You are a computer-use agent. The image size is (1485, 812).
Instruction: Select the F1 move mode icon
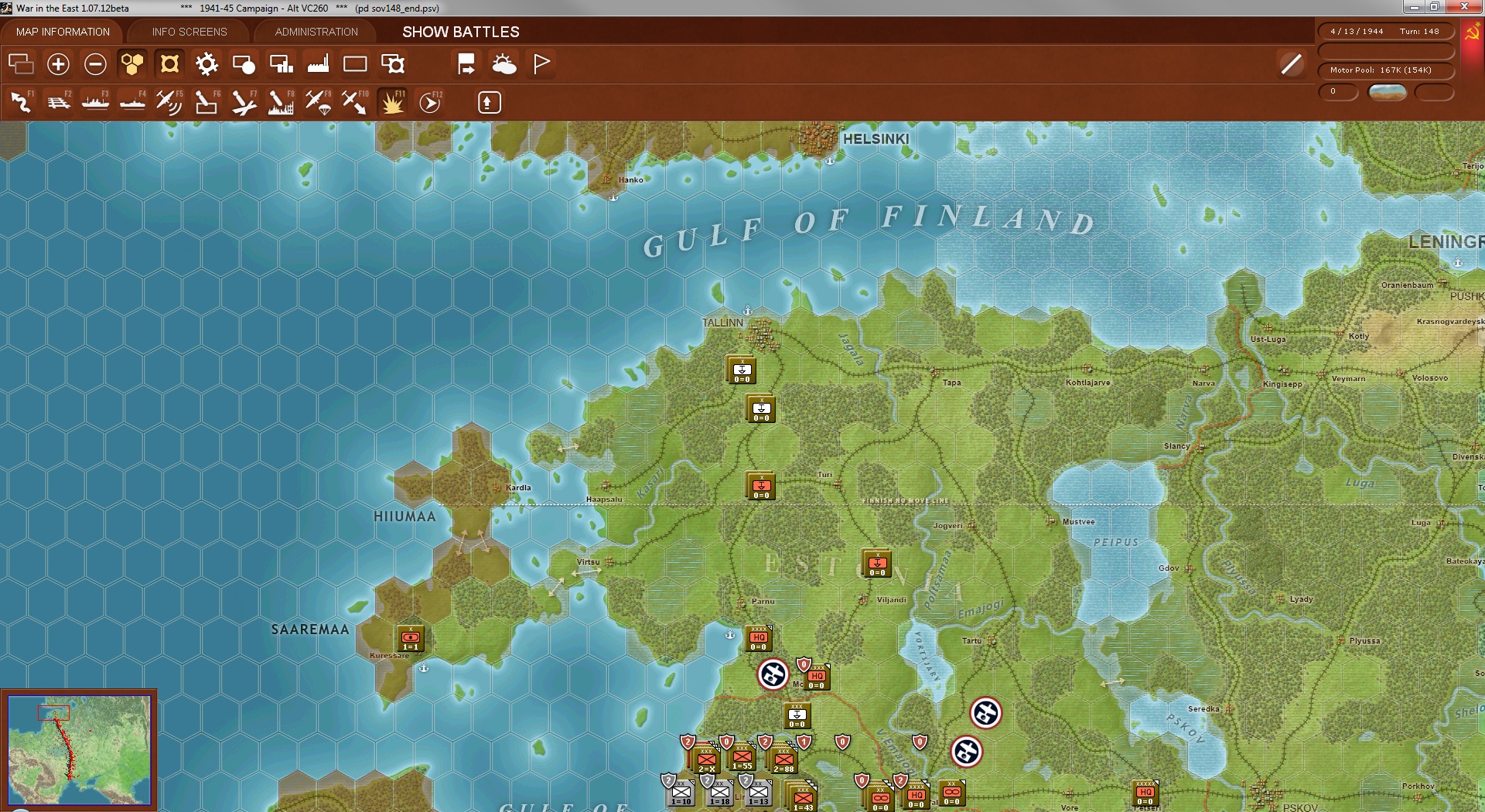[21, 102]
